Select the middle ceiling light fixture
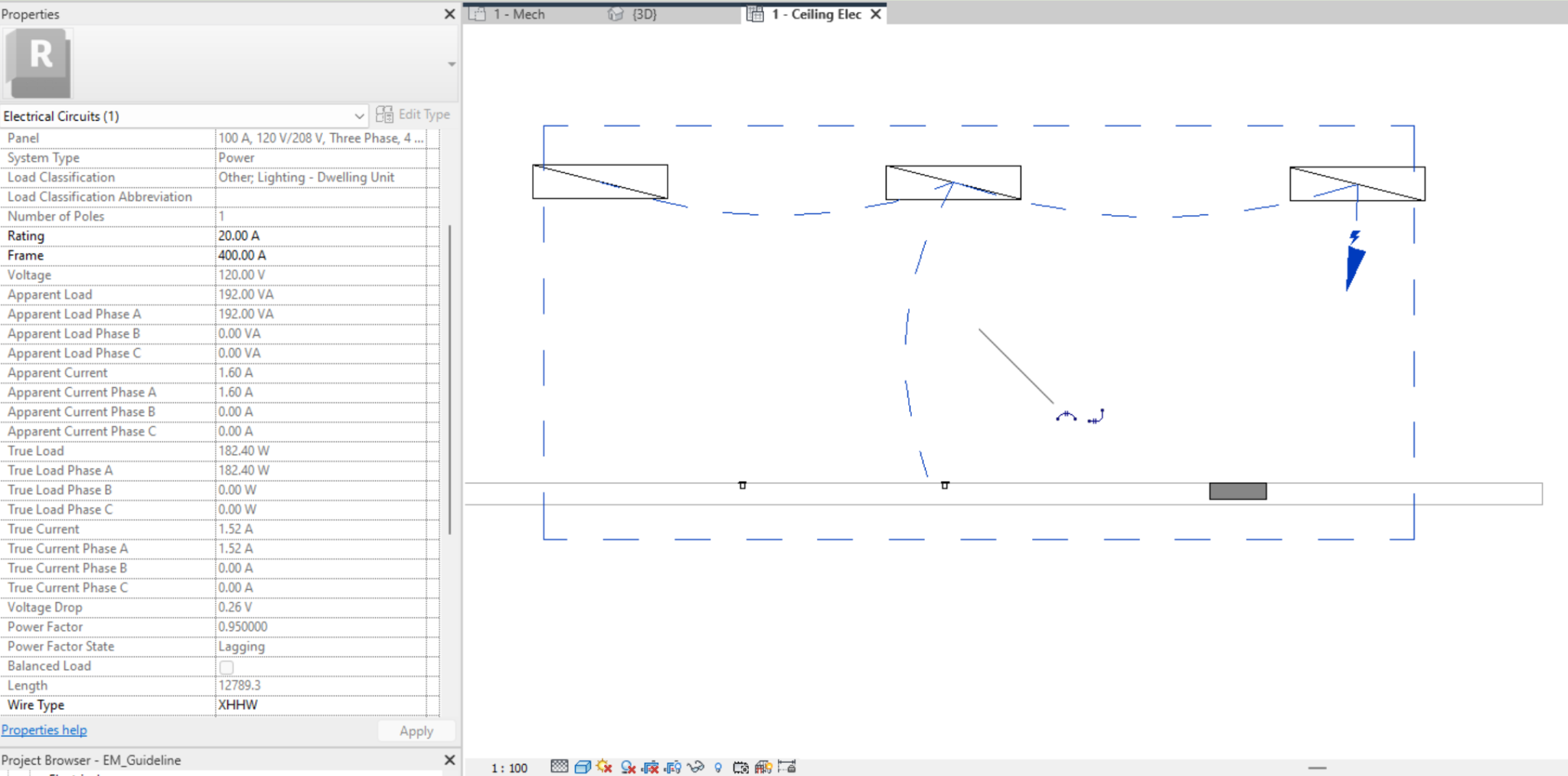 [x=953, y=182]
